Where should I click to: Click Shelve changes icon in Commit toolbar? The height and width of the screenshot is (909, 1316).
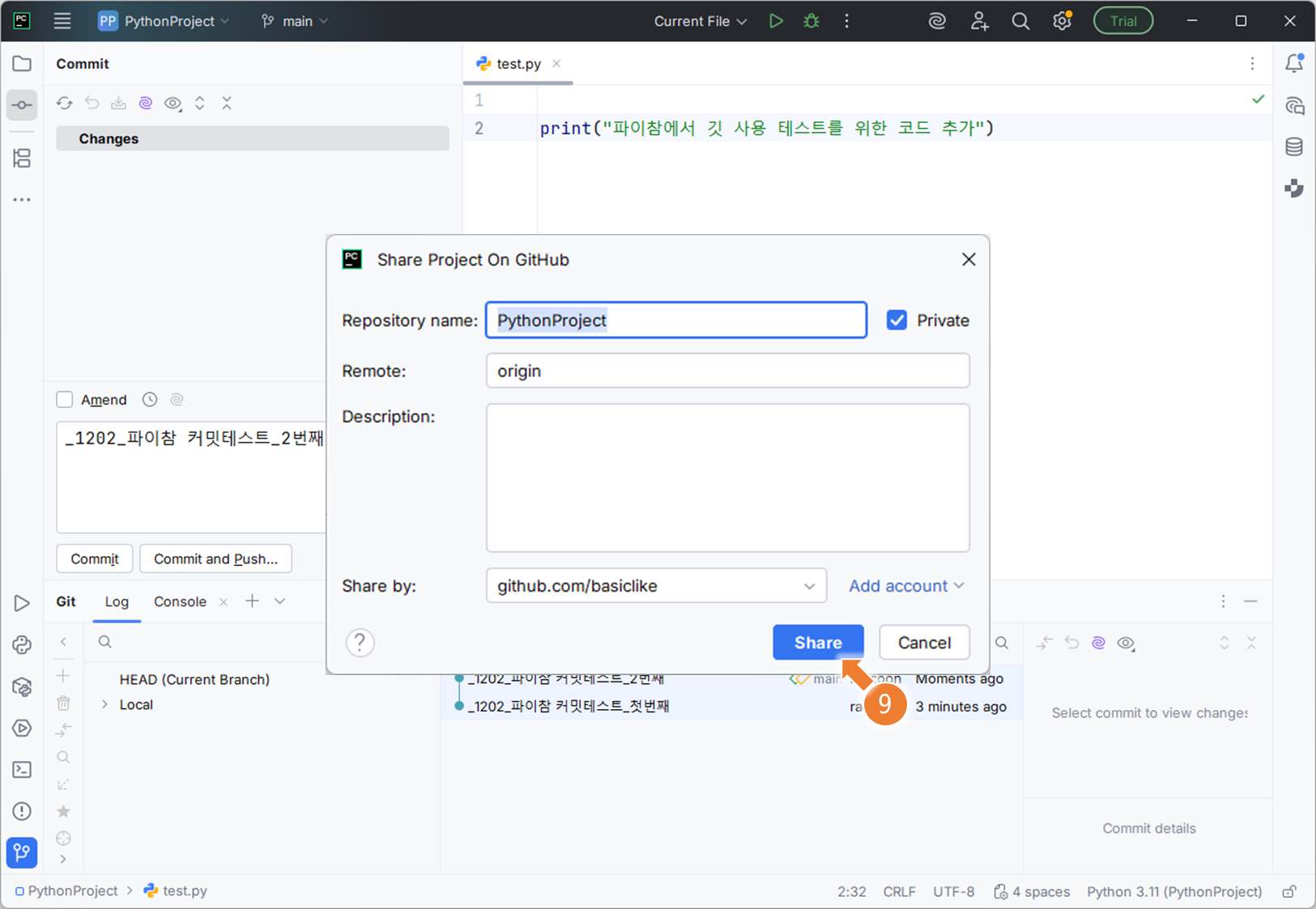pyautogui.click(x=118, y=103)
